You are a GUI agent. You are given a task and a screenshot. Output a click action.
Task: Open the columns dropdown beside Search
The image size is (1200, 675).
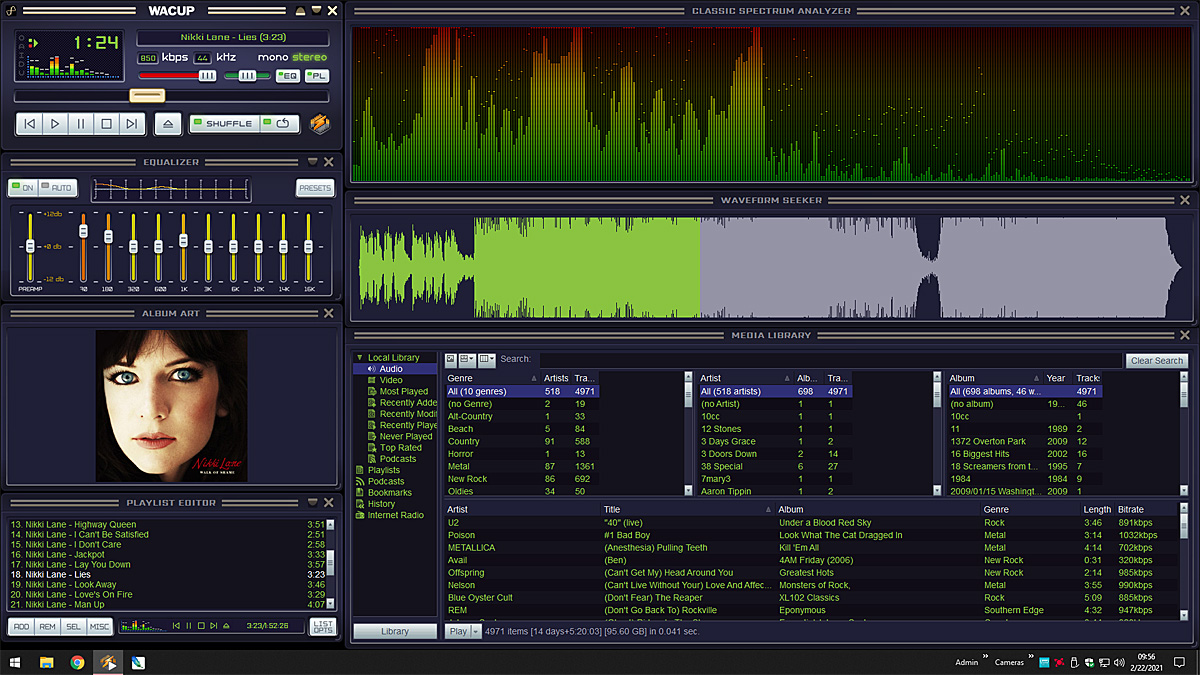[x=487, y=359]
